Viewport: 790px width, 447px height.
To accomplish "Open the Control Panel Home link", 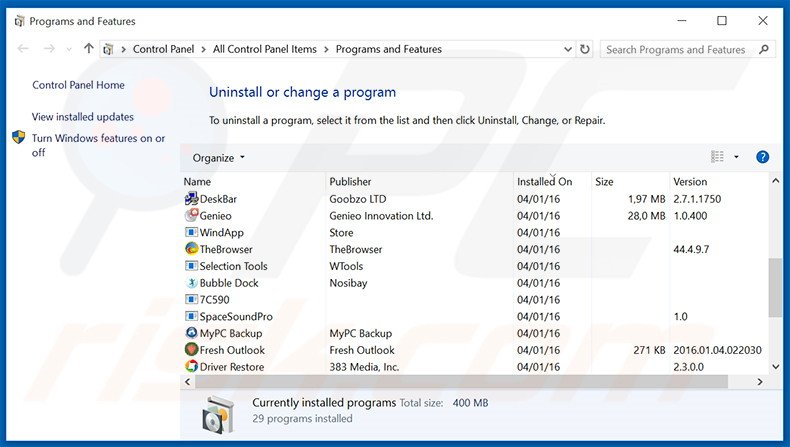I will coord(78,85).
